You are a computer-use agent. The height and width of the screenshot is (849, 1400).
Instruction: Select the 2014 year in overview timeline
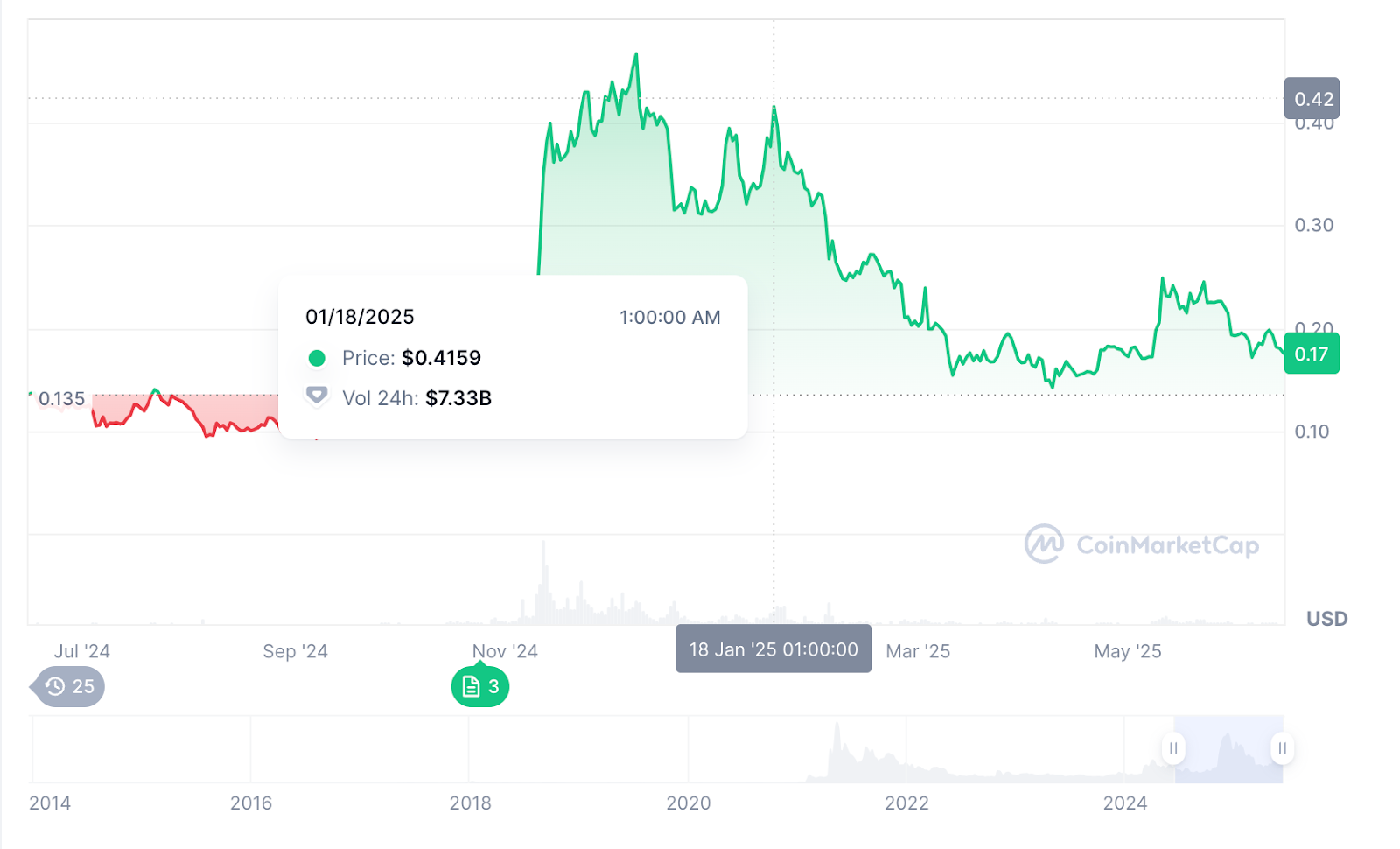[x=50, y=803]
